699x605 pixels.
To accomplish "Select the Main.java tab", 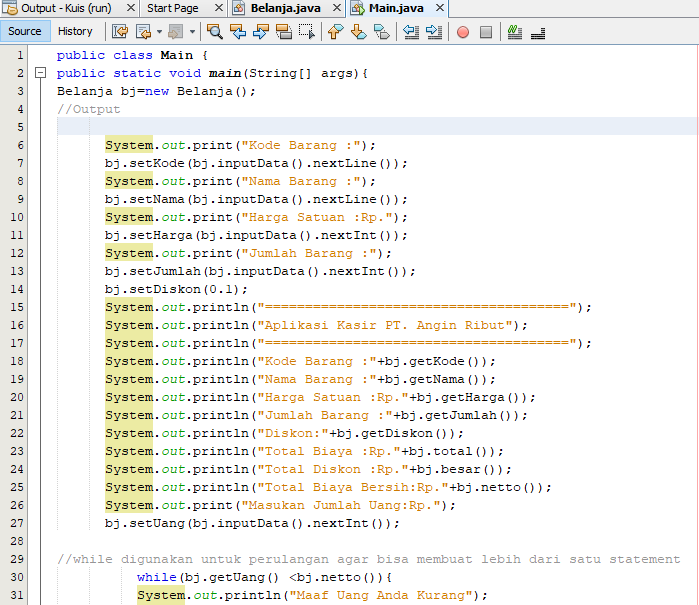I will 396,8.
